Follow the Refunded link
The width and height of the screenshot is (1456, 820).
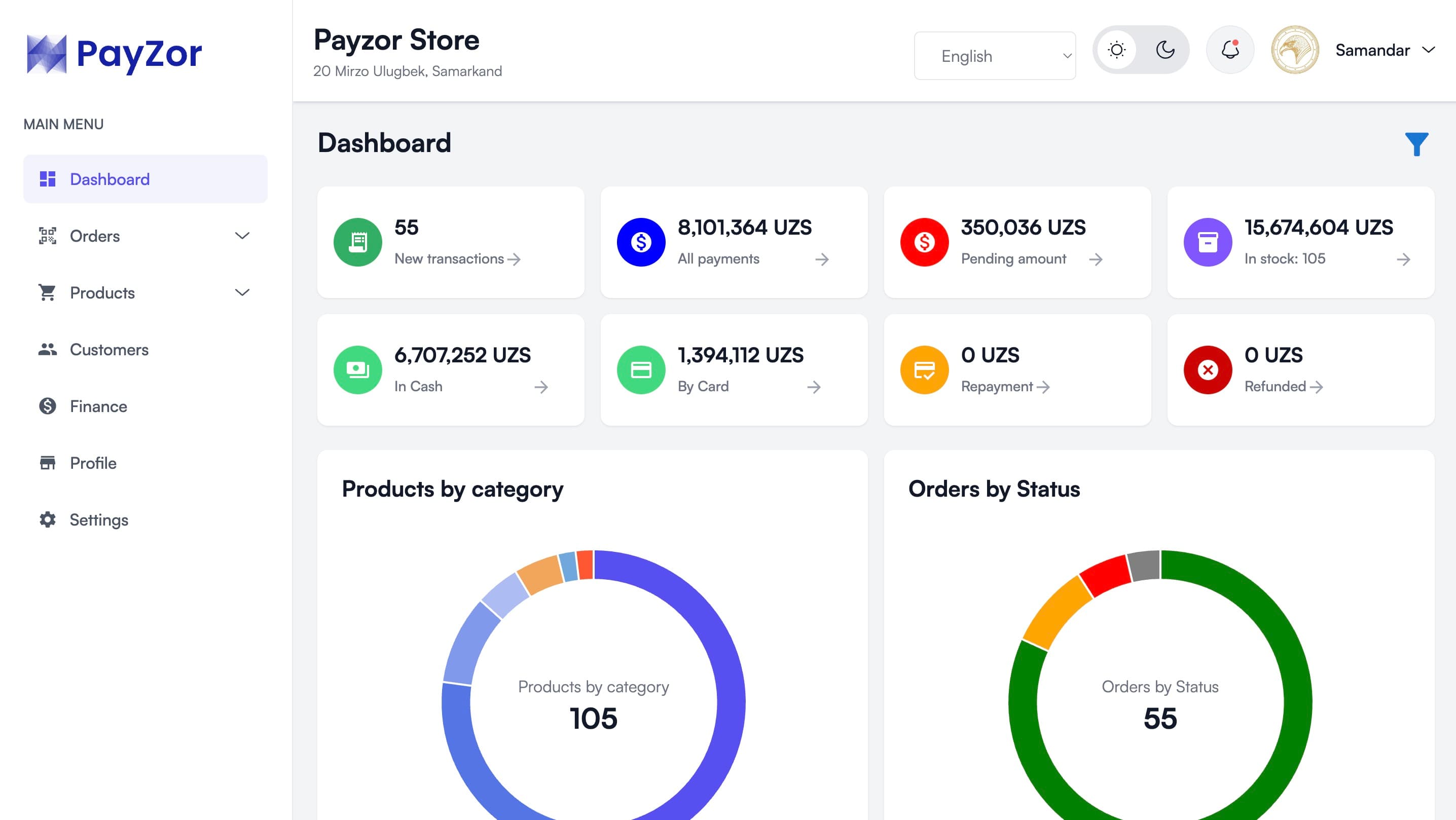1284,387
